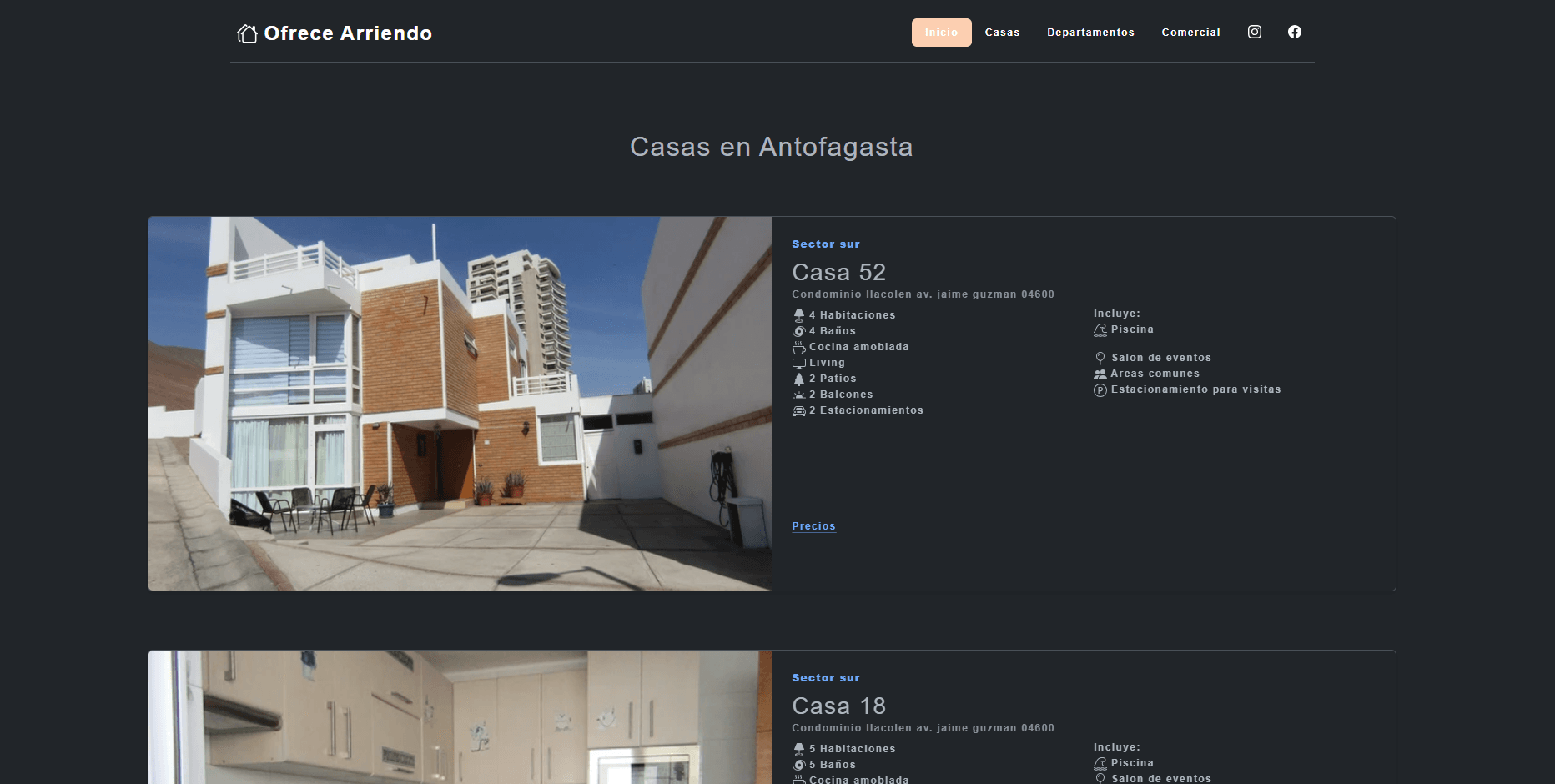This screenshot has height=784, width=1555.
Task: Click the people icon next to Areas comunes
Action: click(x=1100, y=374)
